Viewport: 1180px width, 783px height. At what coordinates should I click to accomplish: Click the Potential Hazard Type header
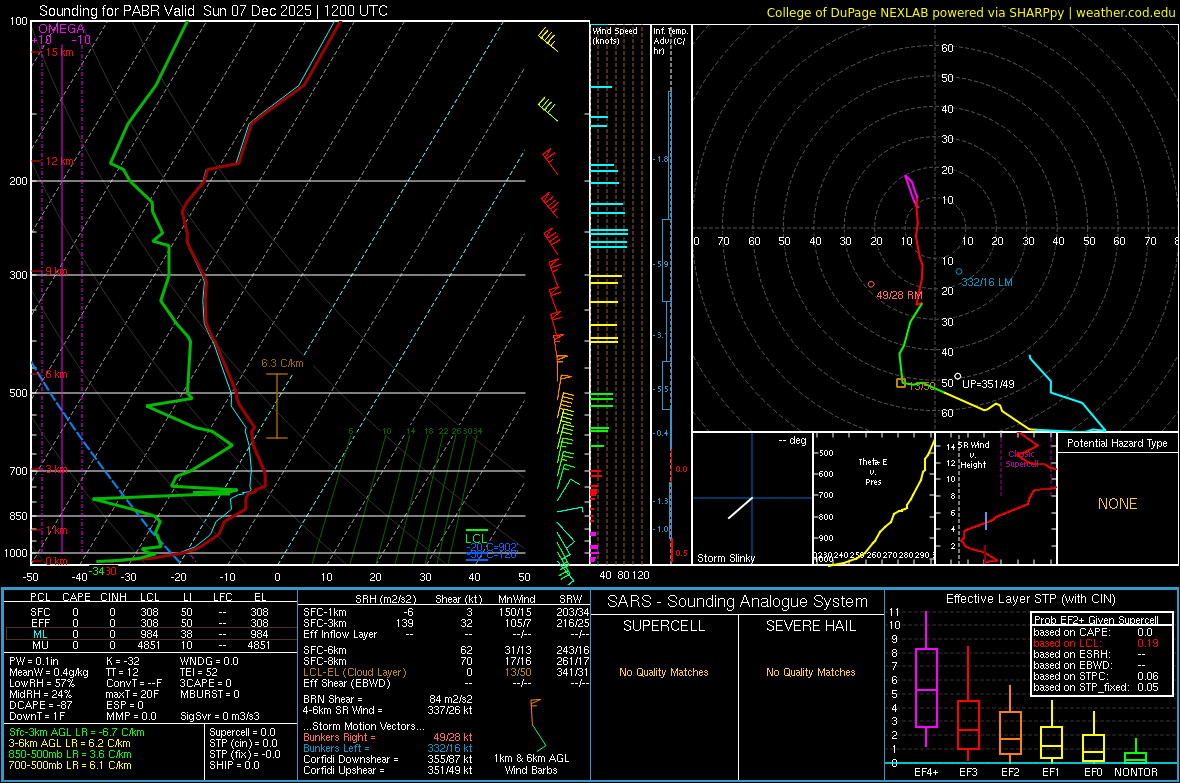click(x=1117, y=443)
